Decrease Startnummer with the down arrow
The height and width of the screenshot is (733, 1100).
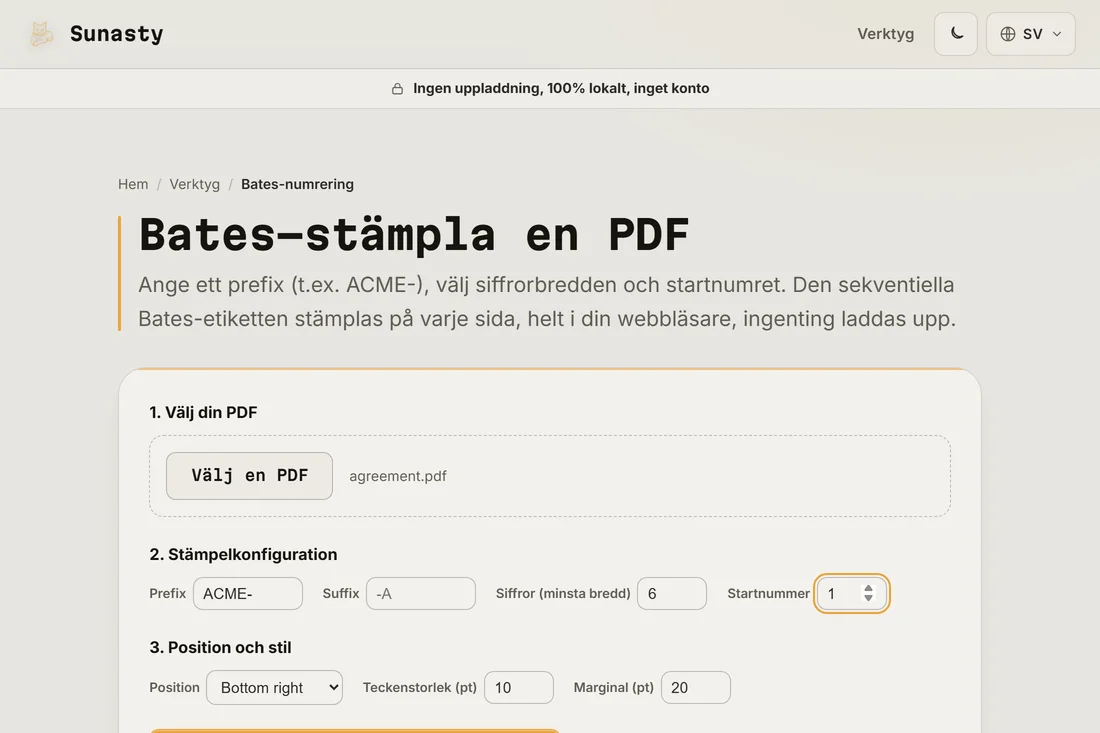pyautogui.click(x=868, y=598)
